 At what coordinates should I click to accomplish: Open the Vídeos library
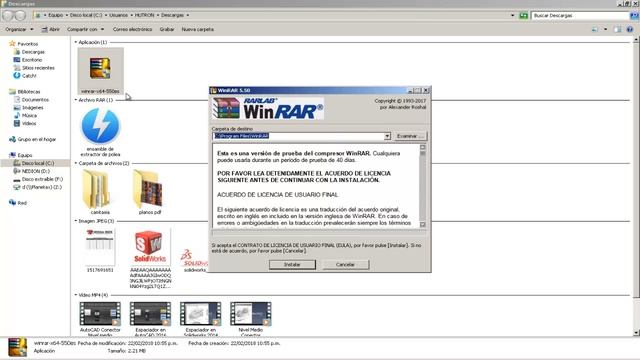[x=25, y=123]
